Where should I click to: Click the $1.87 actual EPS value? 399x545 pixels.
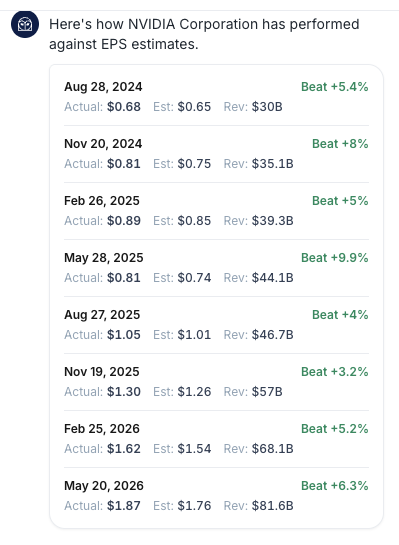tap(124, 506)
